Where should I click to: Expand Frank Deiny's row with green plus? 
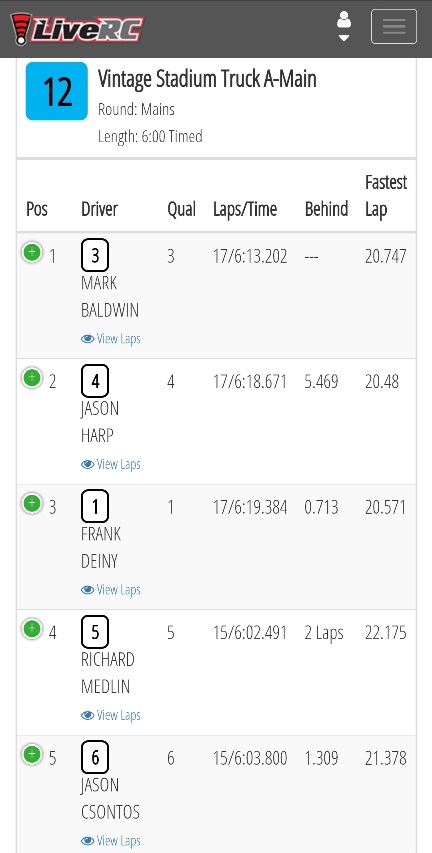[x=32, y=503]
